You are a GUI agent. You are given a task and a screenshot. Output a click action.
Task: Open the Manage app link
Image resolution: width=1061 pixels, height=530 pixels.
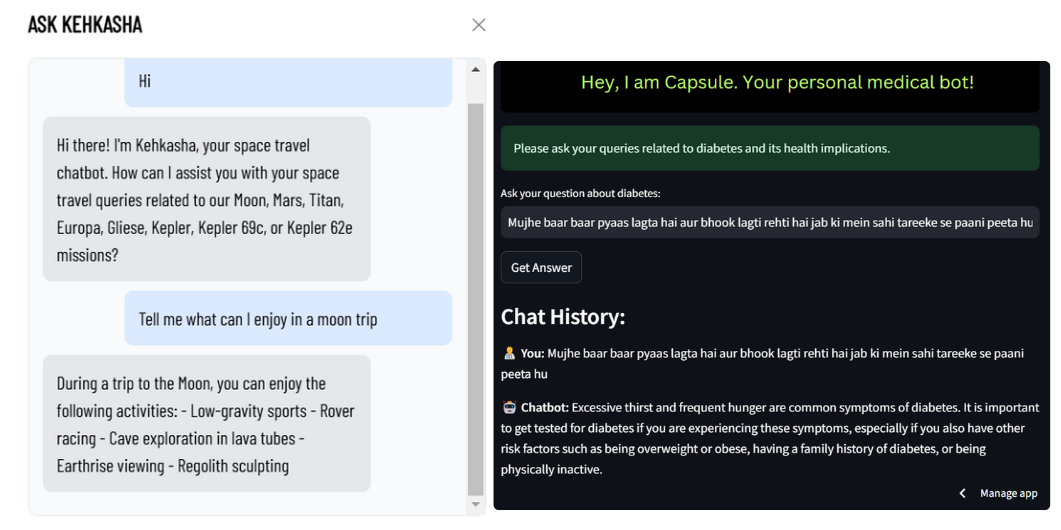(1008, 493)
